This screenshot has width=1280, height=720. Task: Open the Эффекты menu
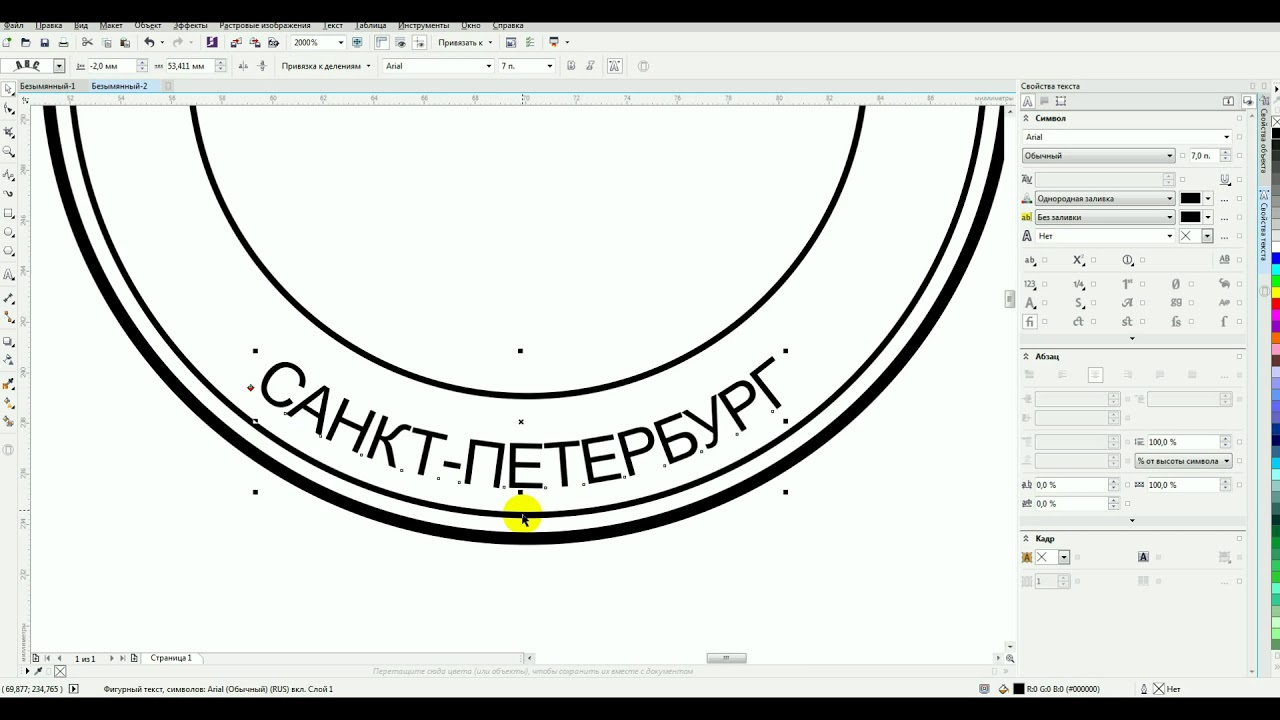click(x=190, y=25)
